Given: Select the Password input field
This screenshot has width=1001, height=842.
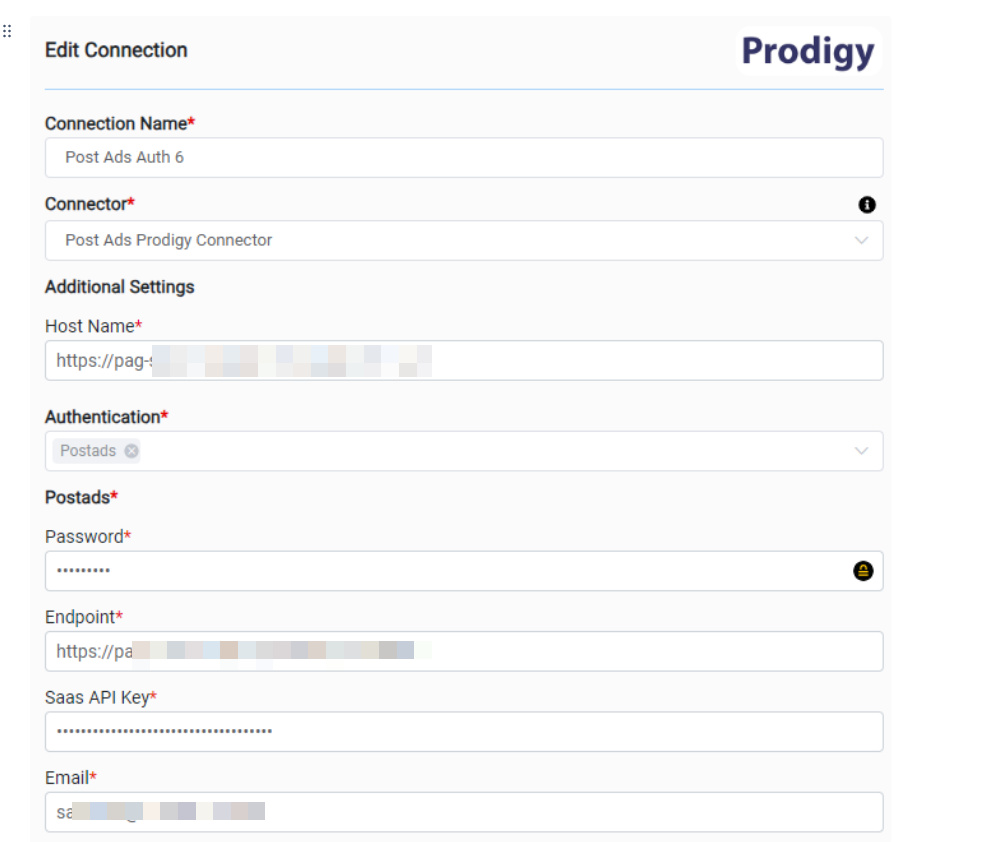Looking at the screenshot, I should [440, 571].
